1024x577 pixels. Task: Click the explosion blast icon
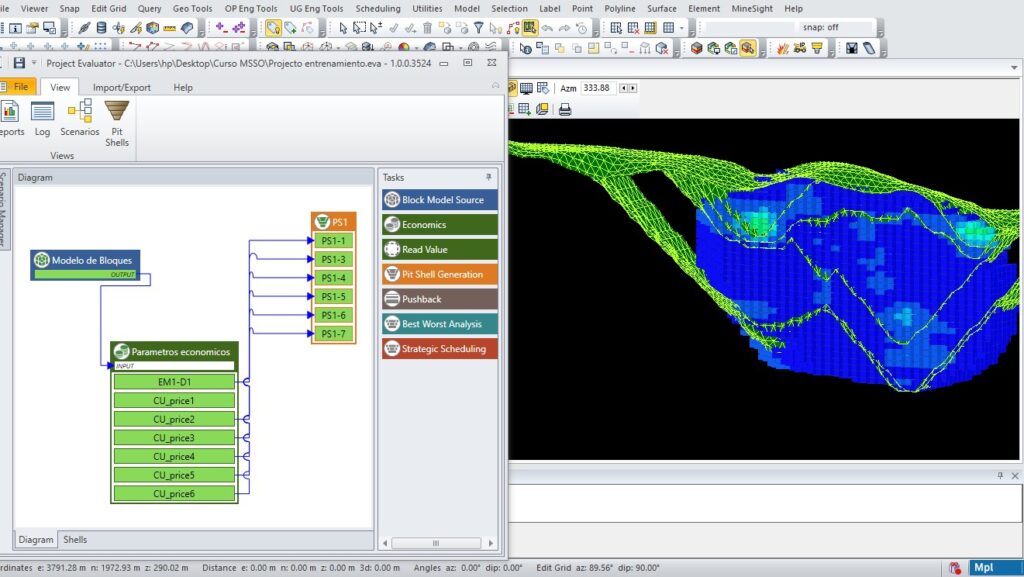click(x=782, y=48)
